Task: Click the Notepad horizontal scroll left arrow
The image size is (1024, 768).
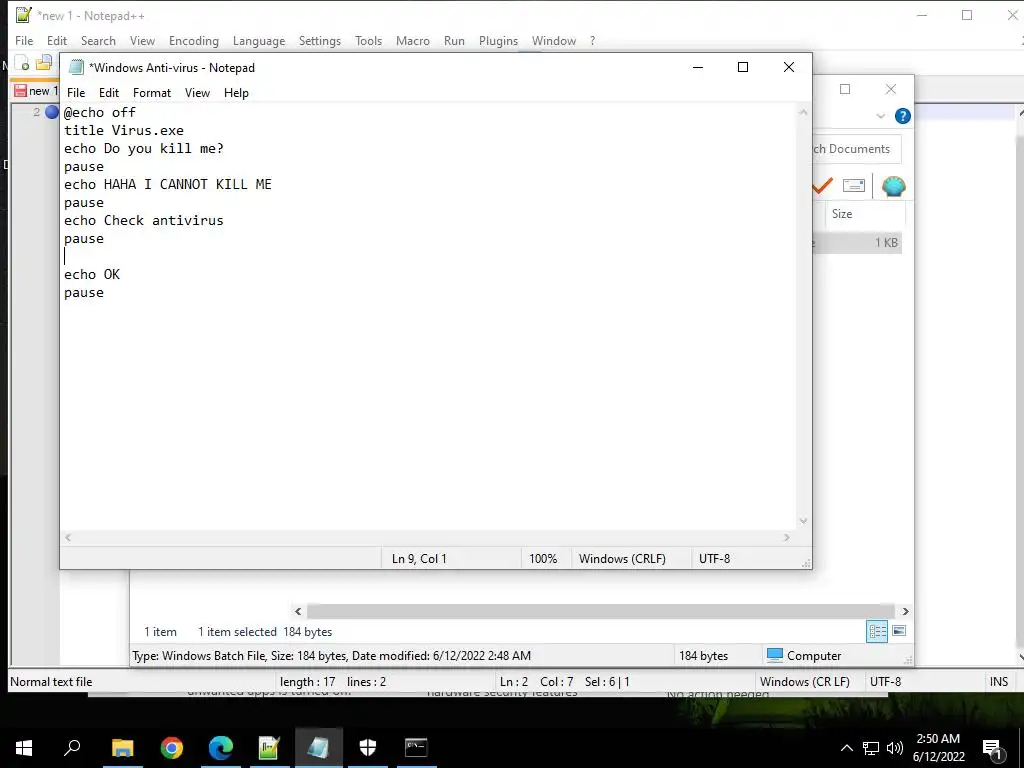Action: (68, 537)
